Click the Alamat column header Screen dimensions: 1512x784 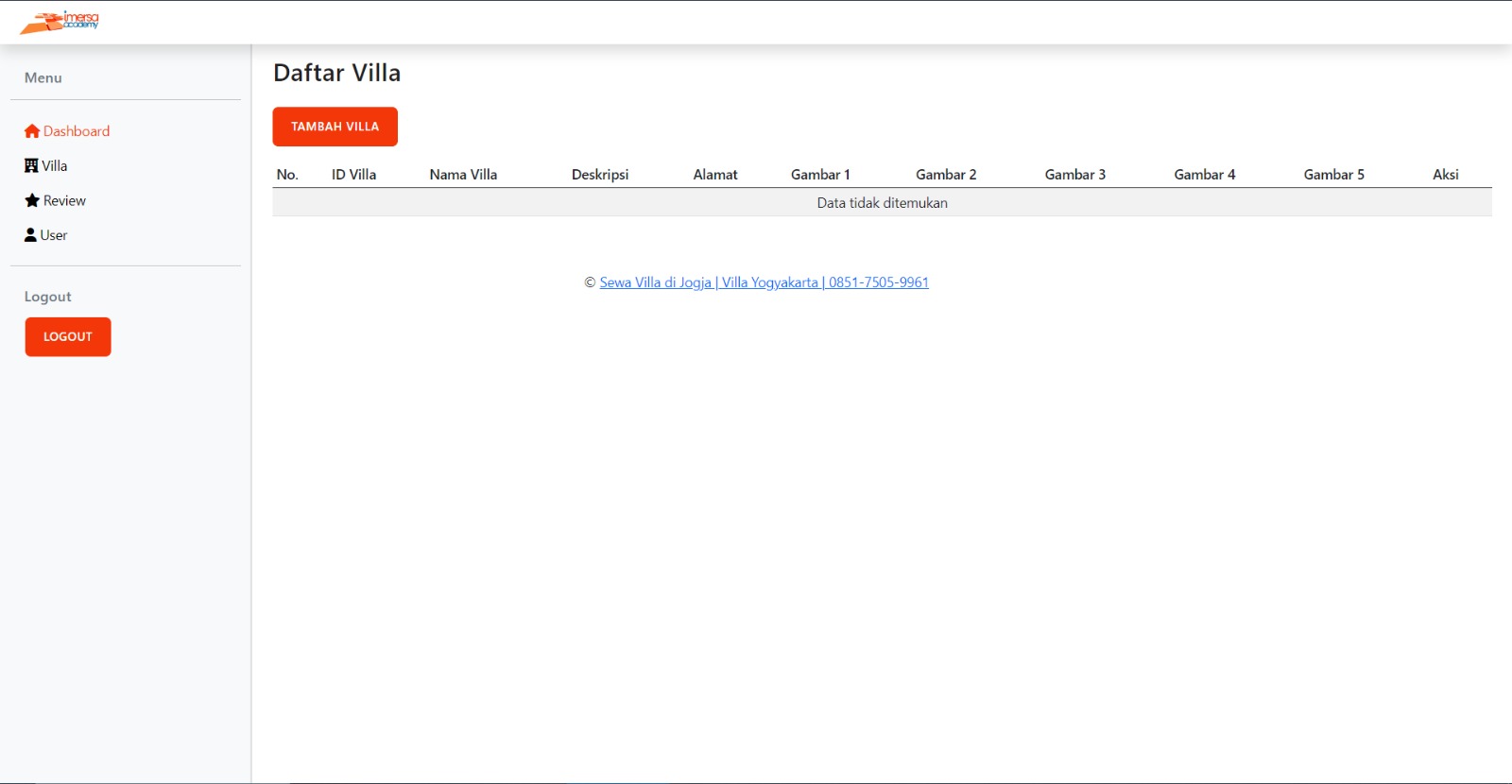click(x=715, y=175)
